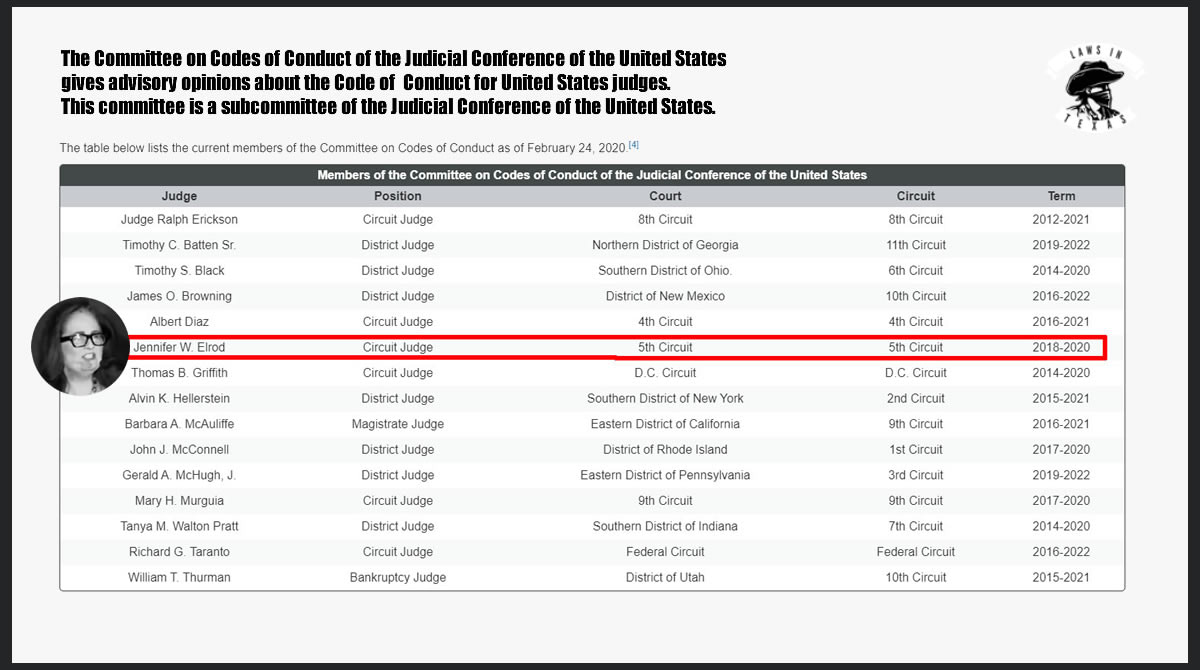
Task: Select the Timothy C. Batten Sr. row
Action: (592, 245)
